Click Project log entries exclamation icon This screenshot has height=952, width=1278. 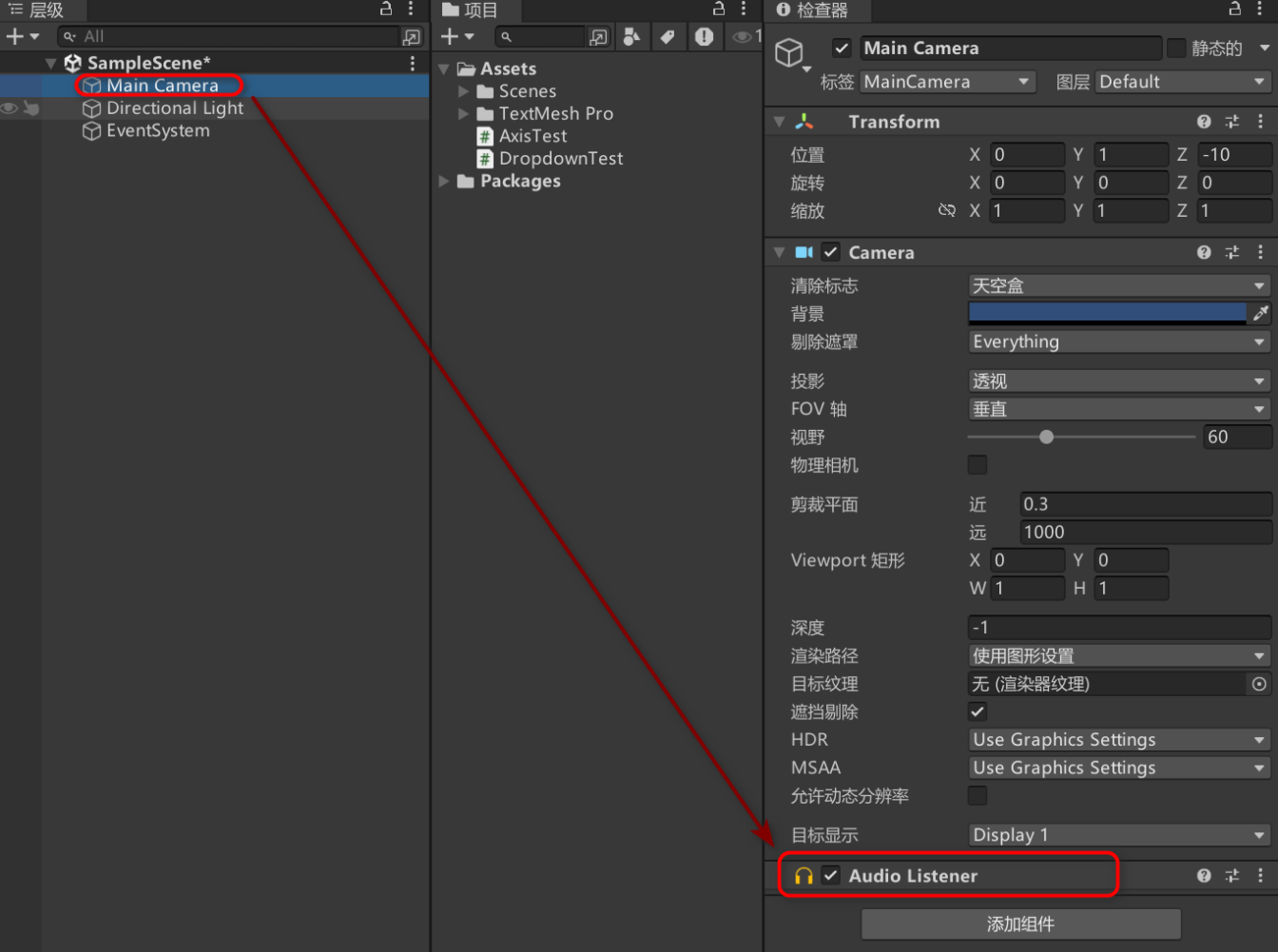point(704,36)
